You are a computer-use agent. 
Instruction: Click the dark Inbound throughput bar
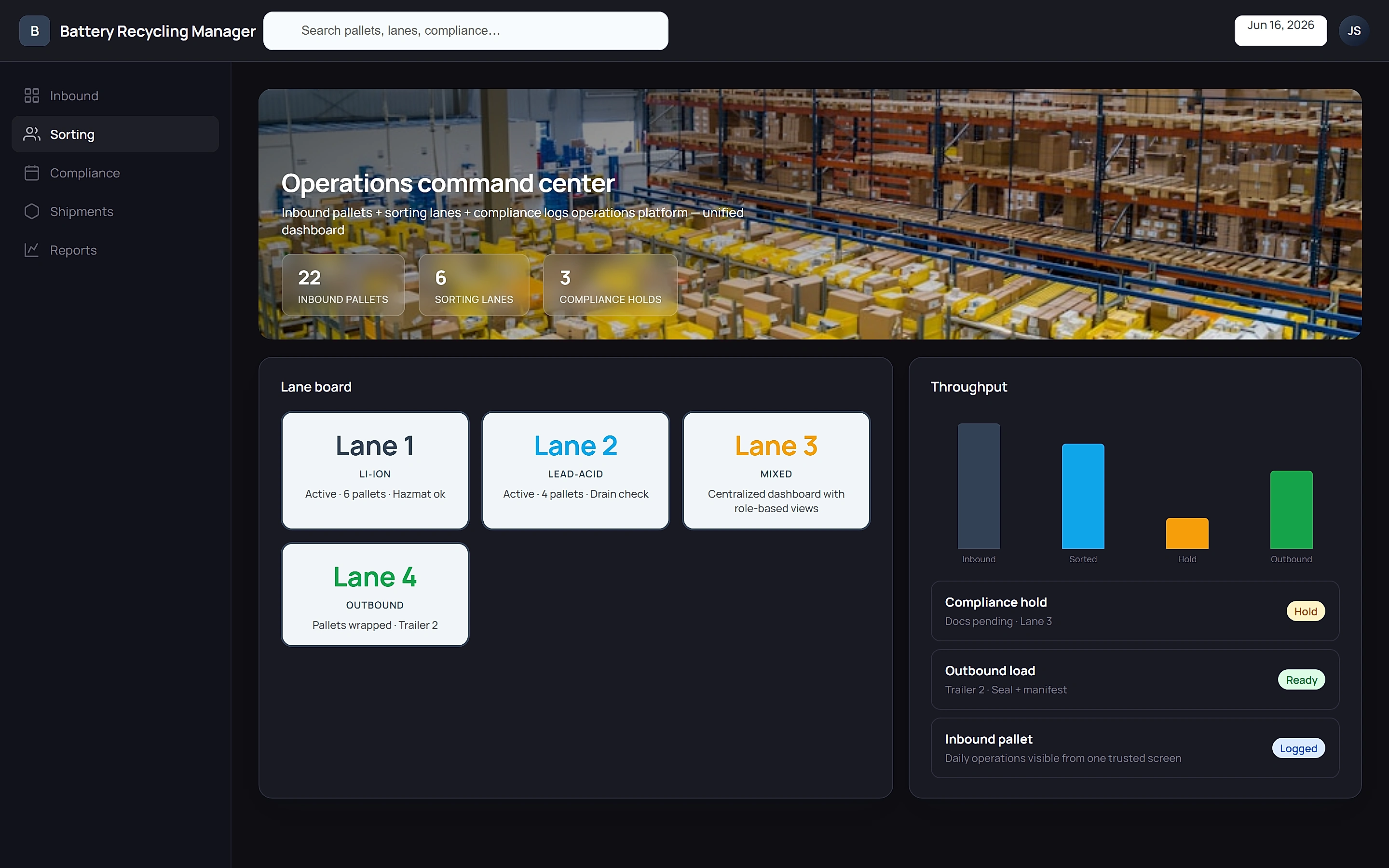979,486
